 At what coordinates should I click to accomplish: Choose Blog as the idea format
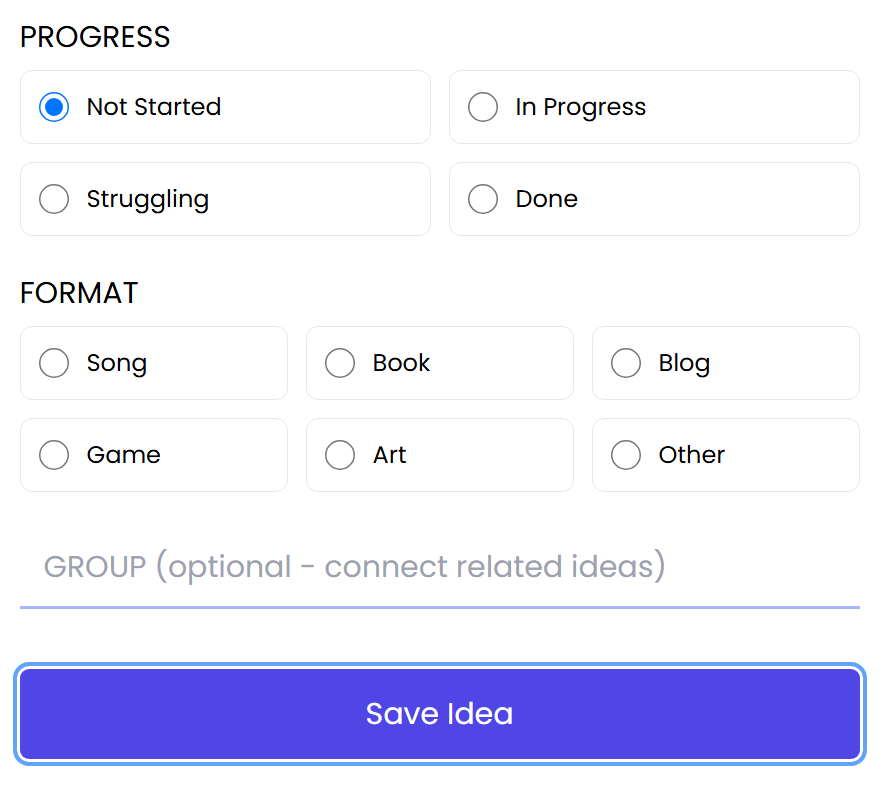click(x=626, y=363)
